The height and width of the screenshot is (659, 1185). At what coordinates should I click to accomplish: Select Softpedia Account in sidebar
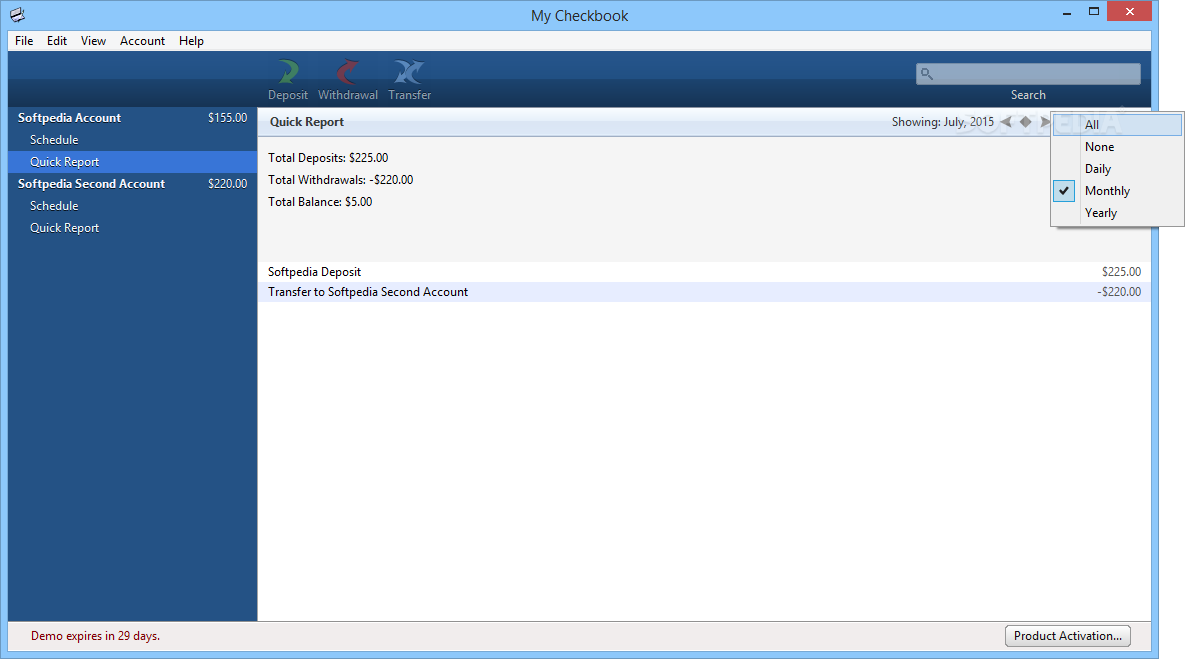(x=132, y=118)
